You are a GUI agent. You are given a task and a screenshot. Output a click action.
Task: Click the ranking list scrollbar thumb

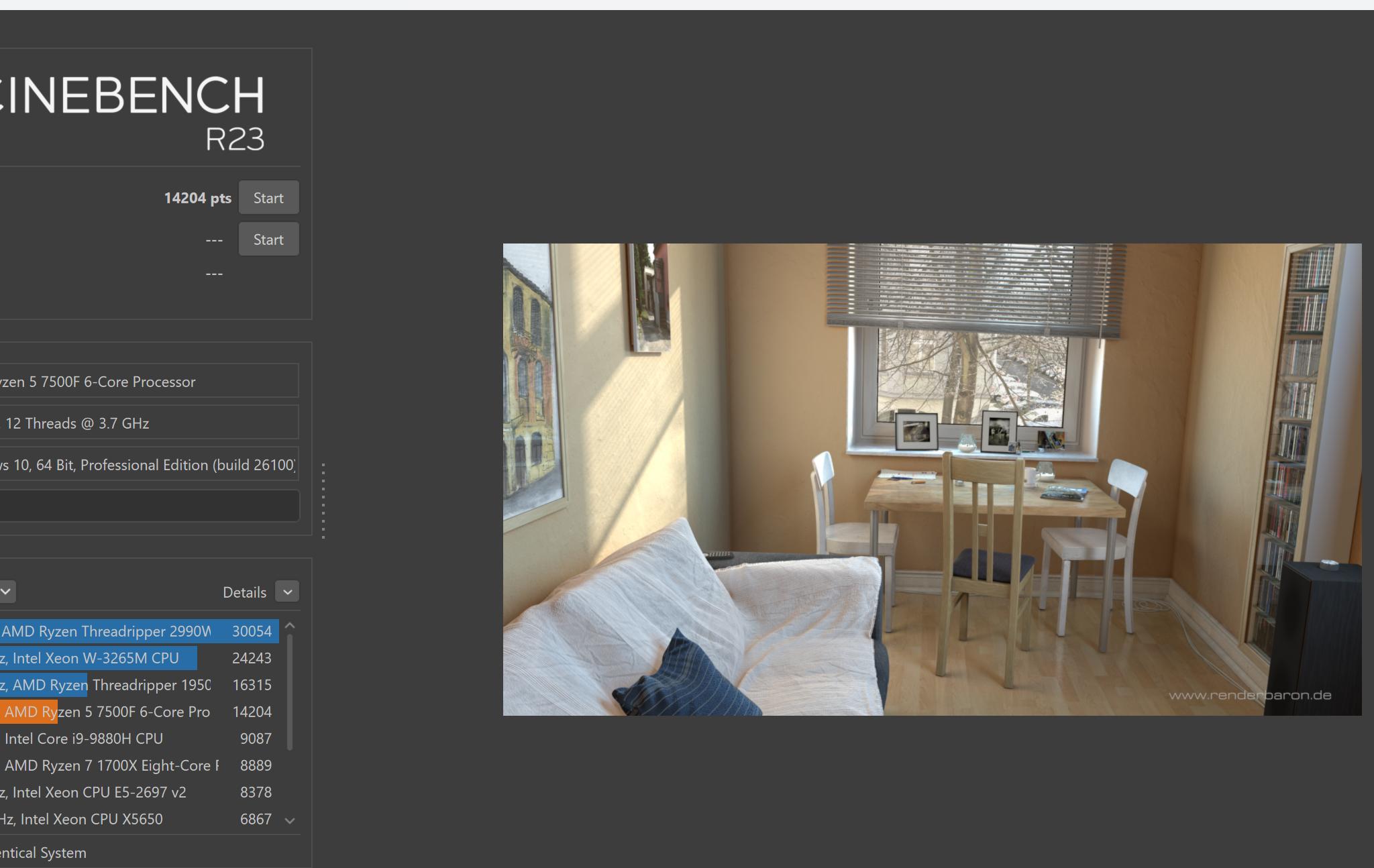(x=290, y=692)
